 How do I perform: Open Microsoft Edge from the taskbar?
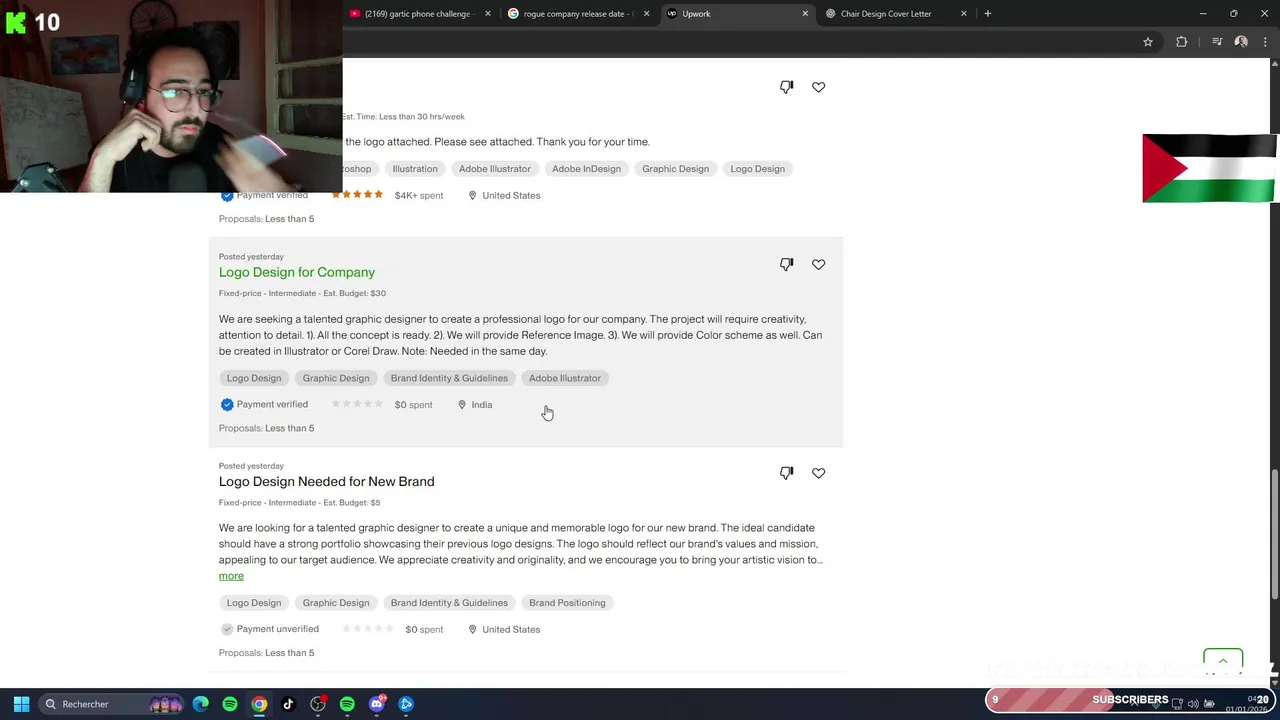point(201,704)
